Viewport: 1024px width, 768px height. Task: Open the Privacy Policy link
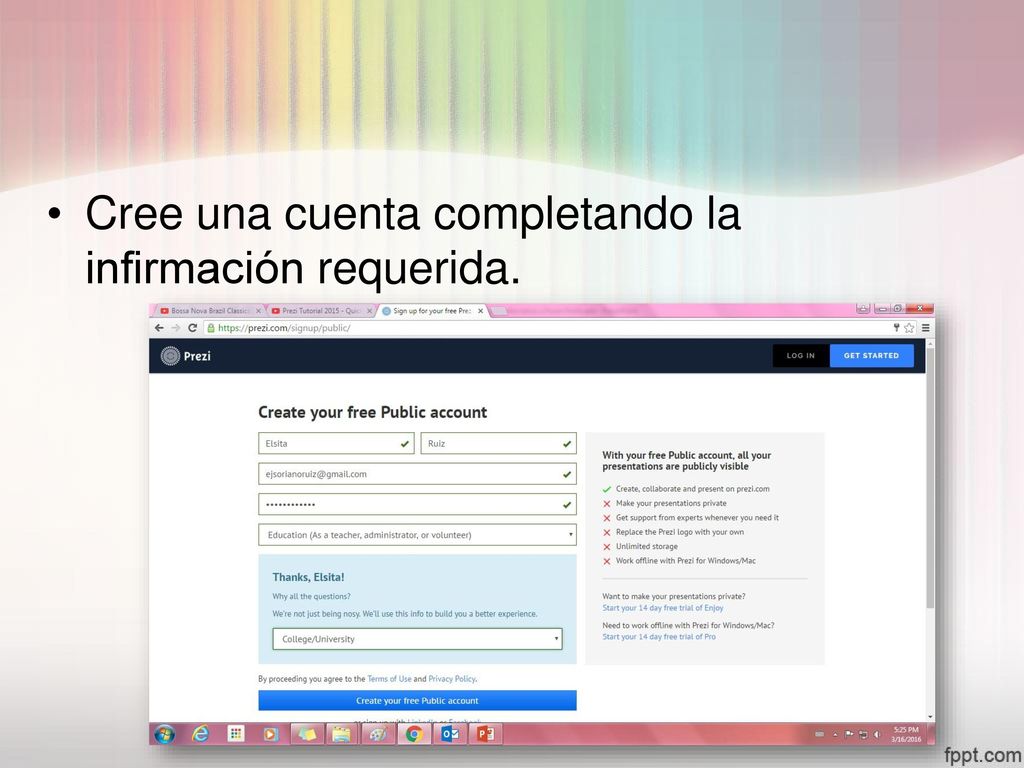coord(452,679)
